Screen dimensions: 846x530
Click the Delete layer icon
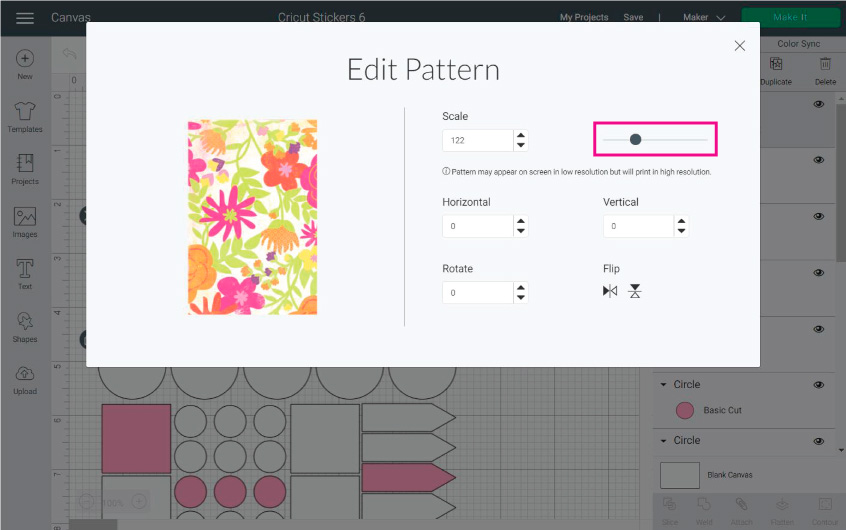pyautogui.click(x=825, y=64)
